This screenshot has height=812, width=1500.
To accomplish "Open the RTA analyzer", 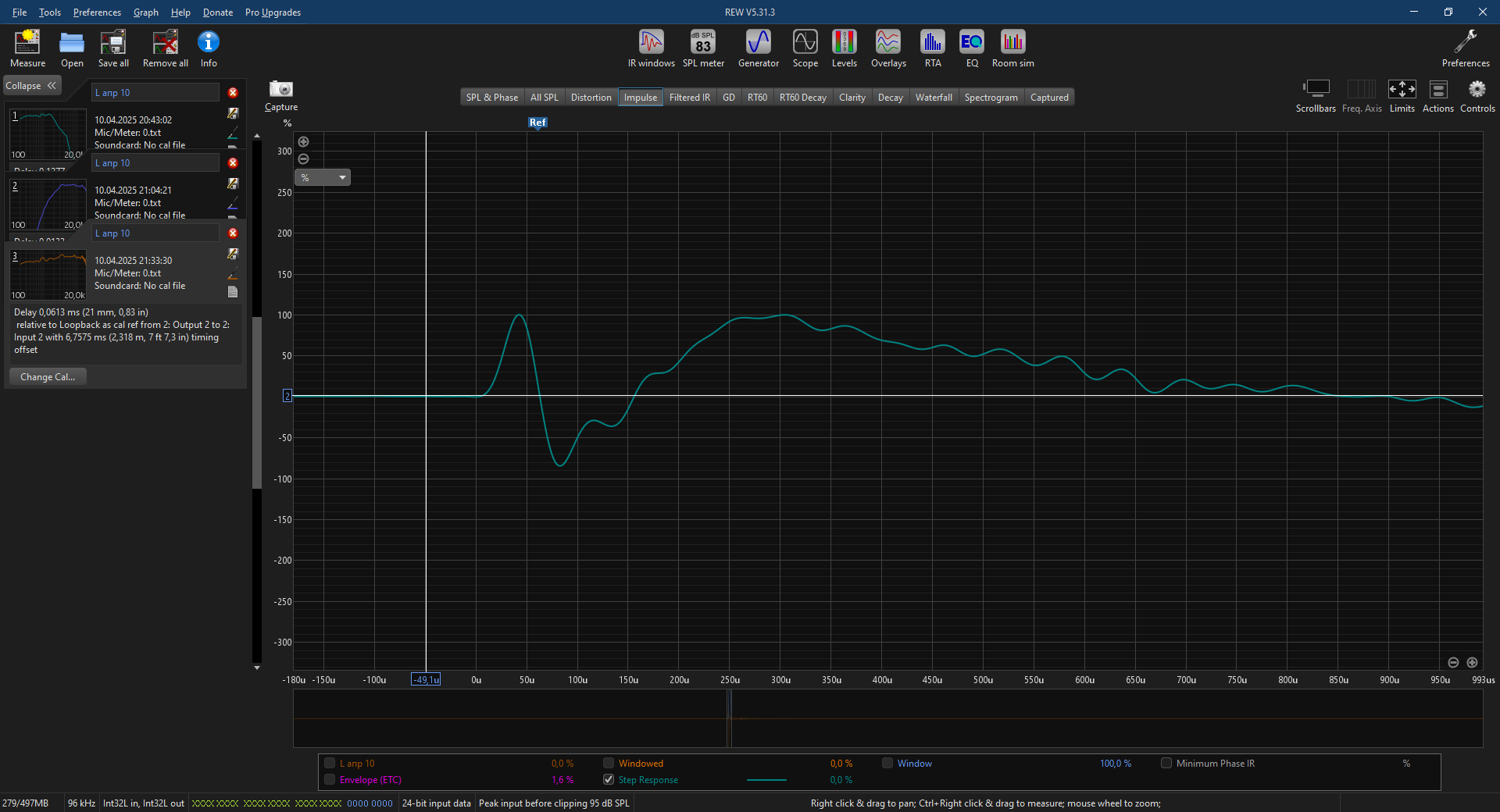I will 933,48.
